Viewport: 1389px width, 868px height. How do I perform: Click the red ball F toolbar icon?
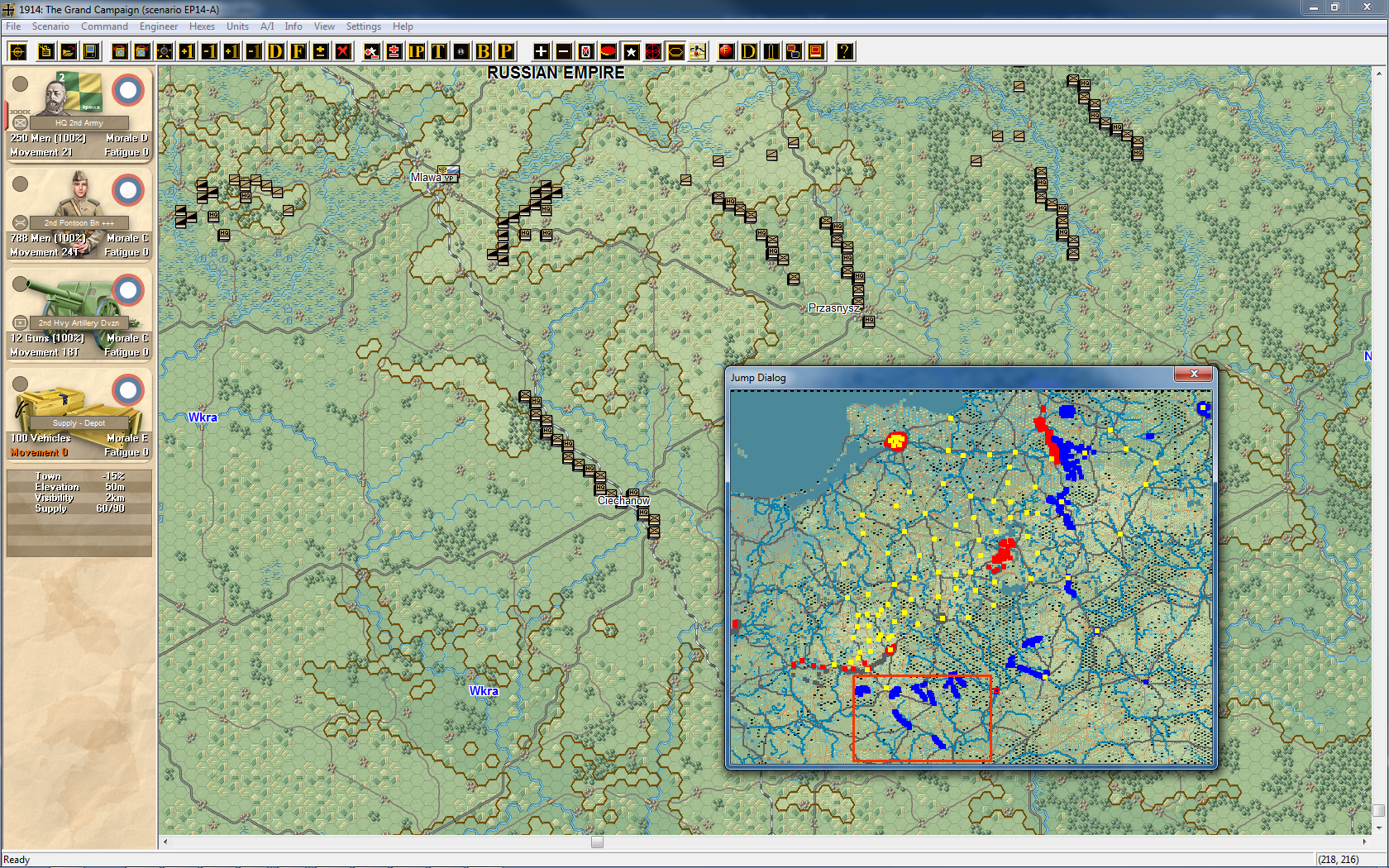pos(727,51)
